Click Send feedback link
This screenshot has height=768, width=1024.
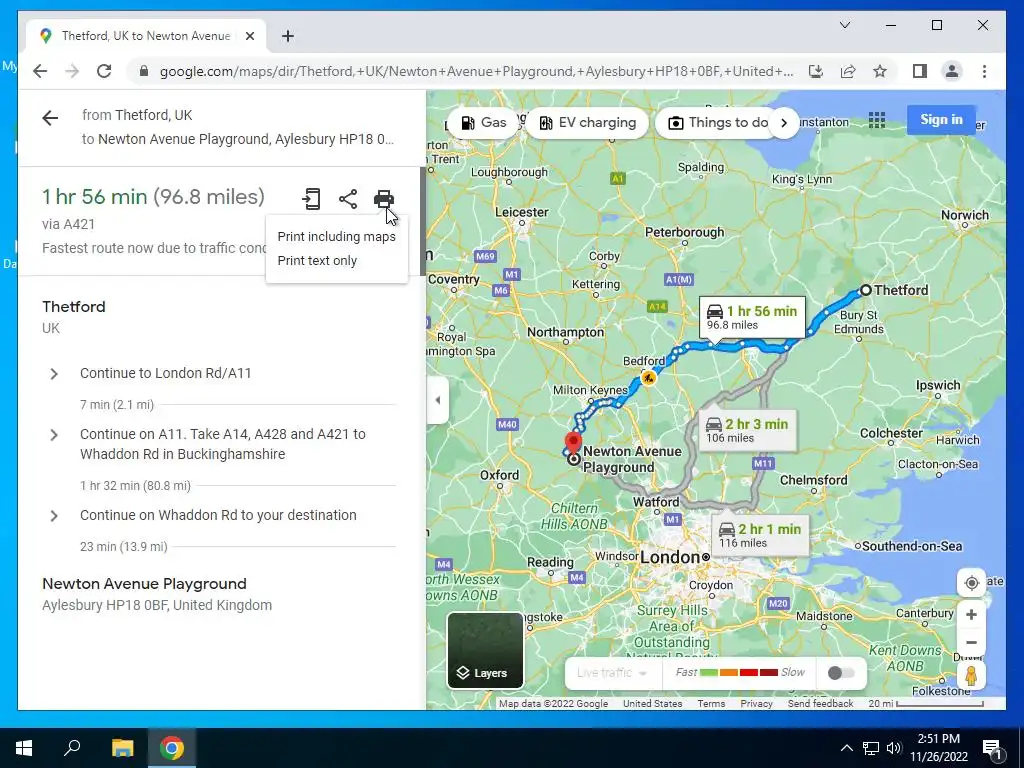coord(820,703)
